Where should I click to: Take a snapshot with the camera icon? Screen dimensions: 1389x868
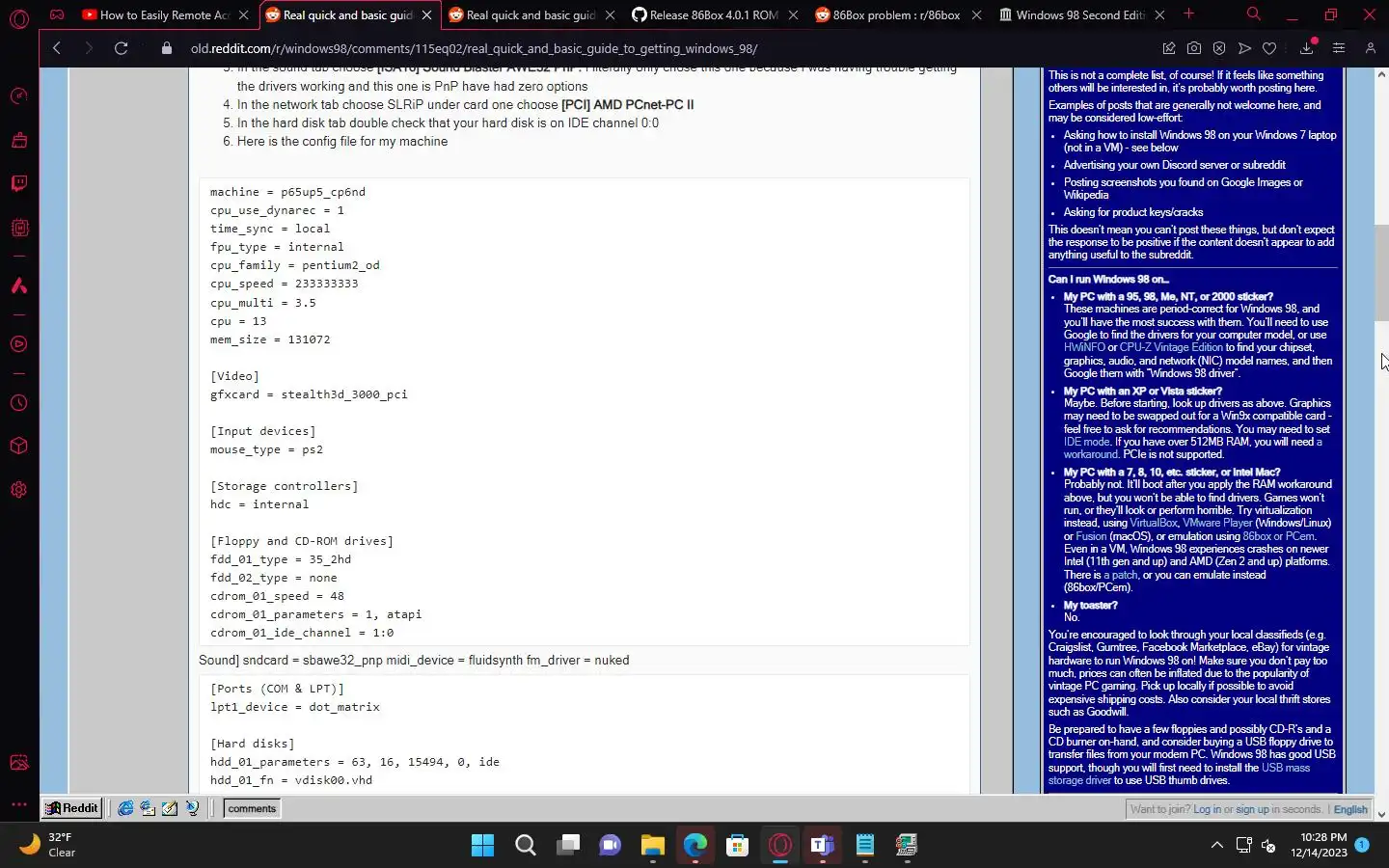1194,48
